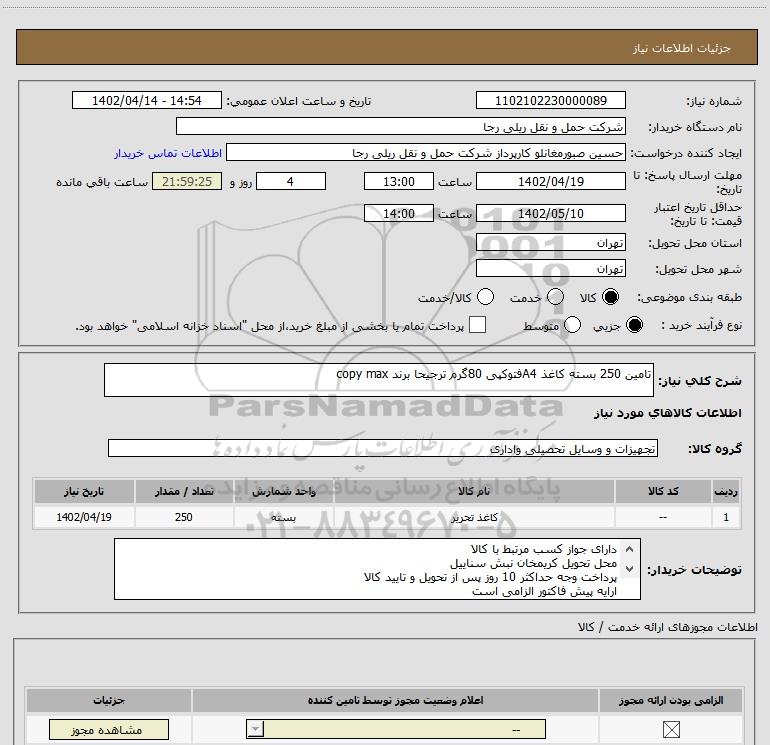The image size is (770, 745).
Task: Click the توضیحات خریدار text area
Action: point(377,569)
